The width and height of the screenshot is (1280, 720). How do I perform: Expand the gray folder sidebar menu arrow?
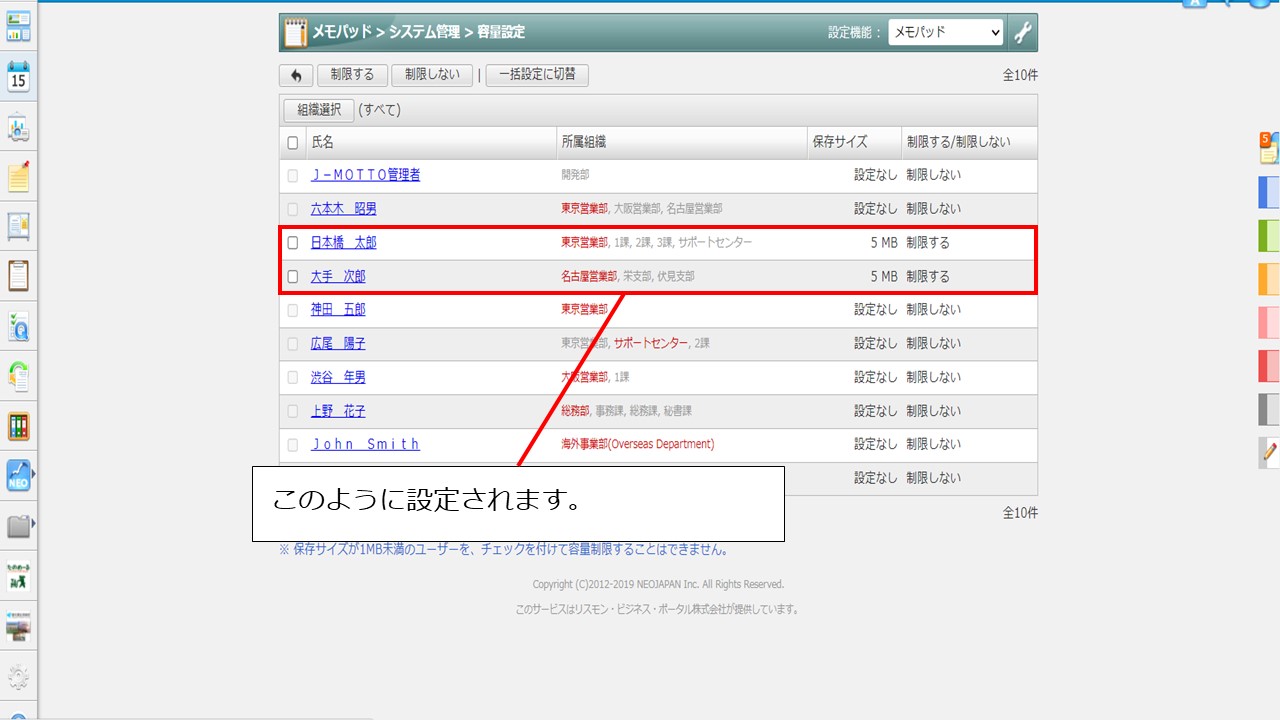33,523
